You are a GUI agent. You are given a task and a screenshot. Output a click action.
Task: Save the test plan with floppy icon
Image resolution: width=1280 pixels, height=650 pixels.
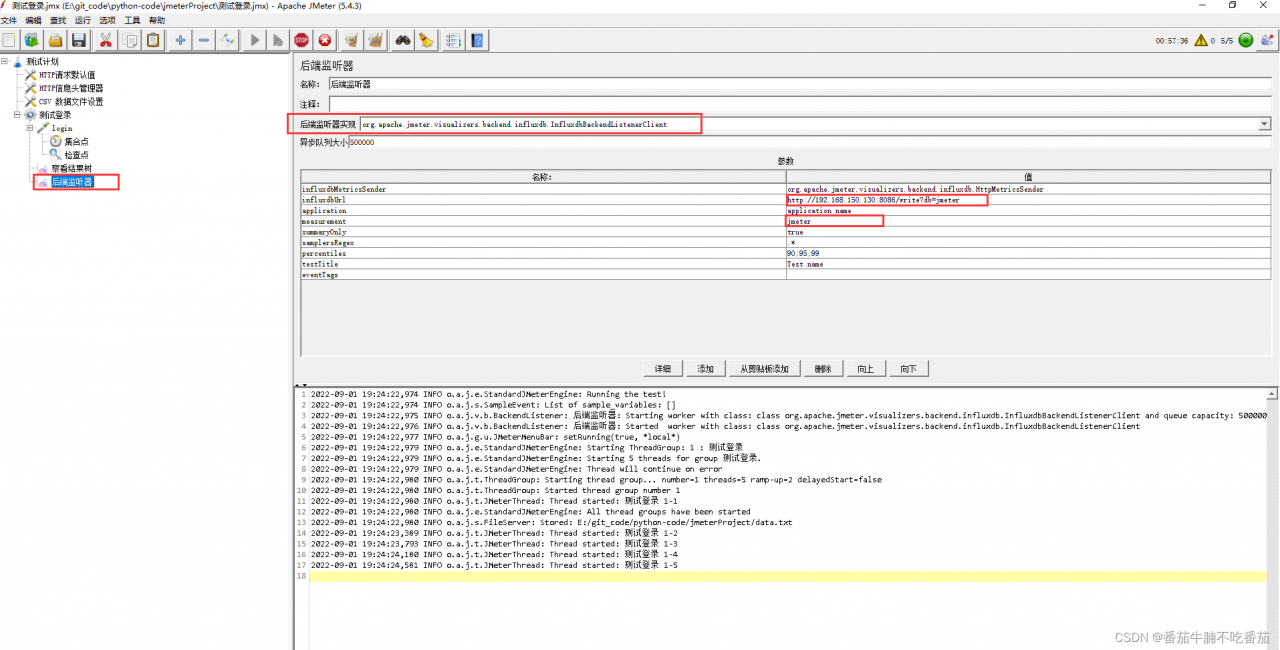click(x=80, y=40)
